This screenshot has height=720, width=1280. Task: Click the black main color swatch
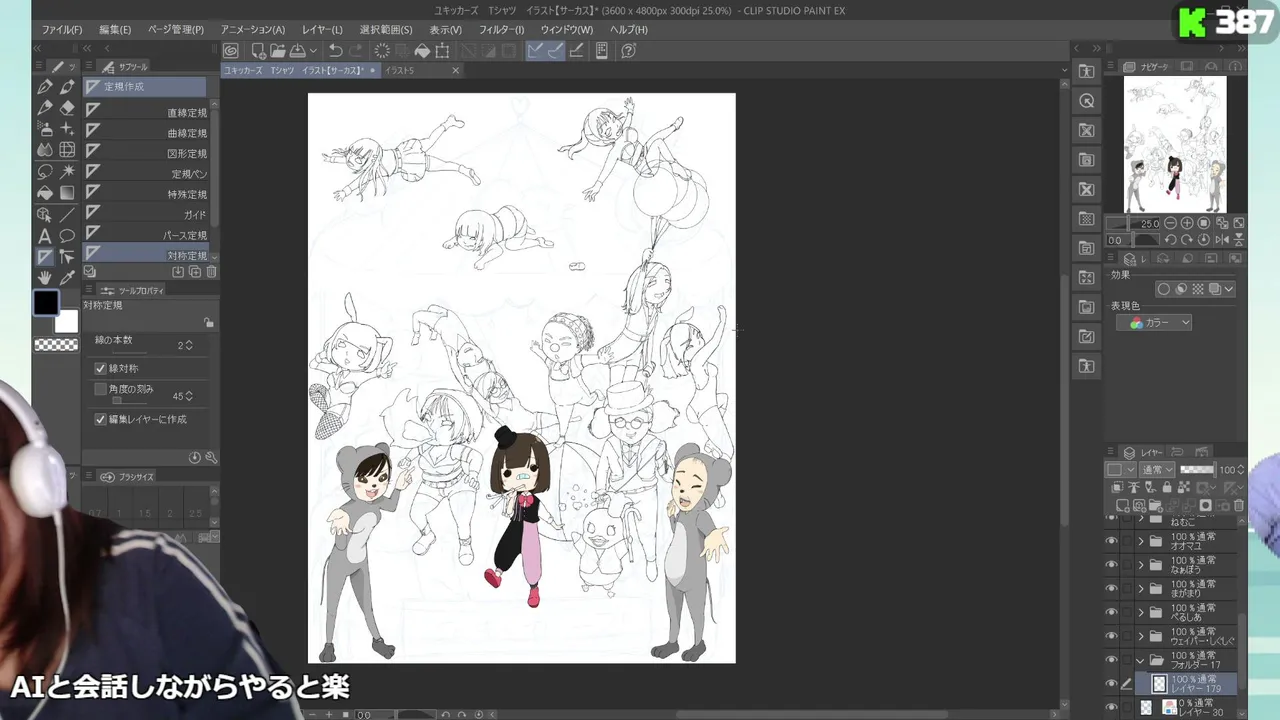(45, 302)
